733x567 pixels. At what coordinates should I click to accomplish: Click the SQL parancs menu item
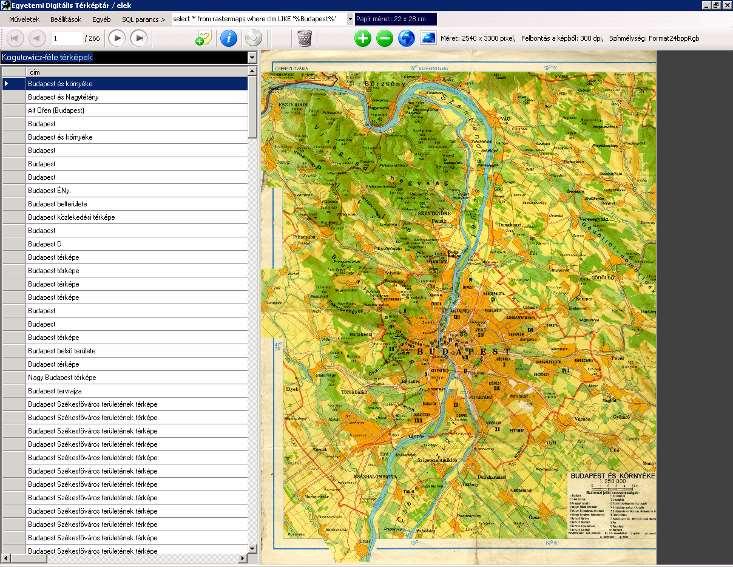point(144,19)
